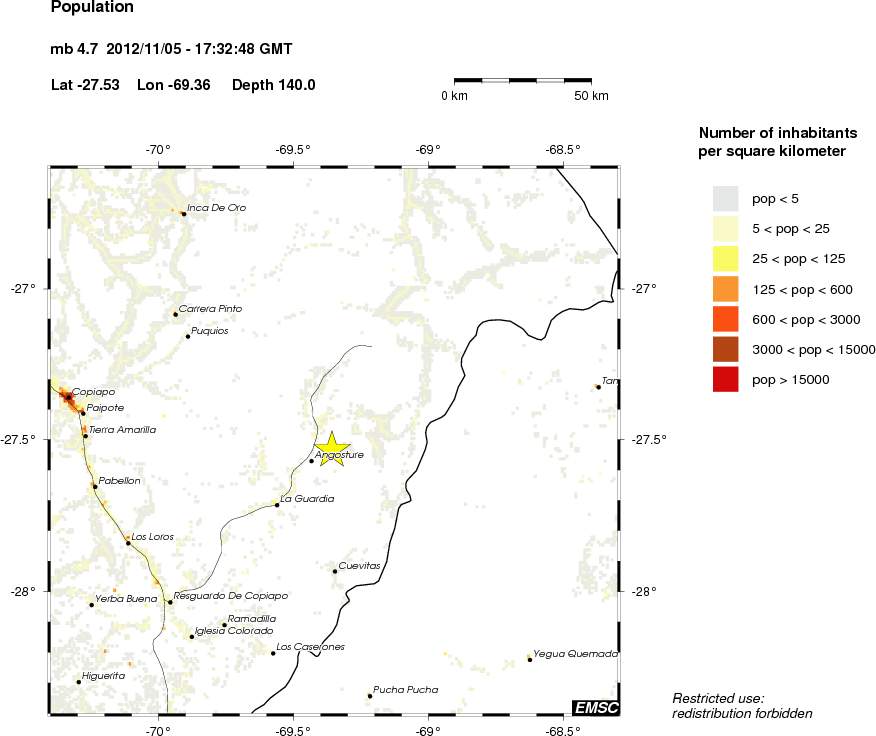Select the Copiapo city marker
The image size is (876, 736).
click(68, 397)
